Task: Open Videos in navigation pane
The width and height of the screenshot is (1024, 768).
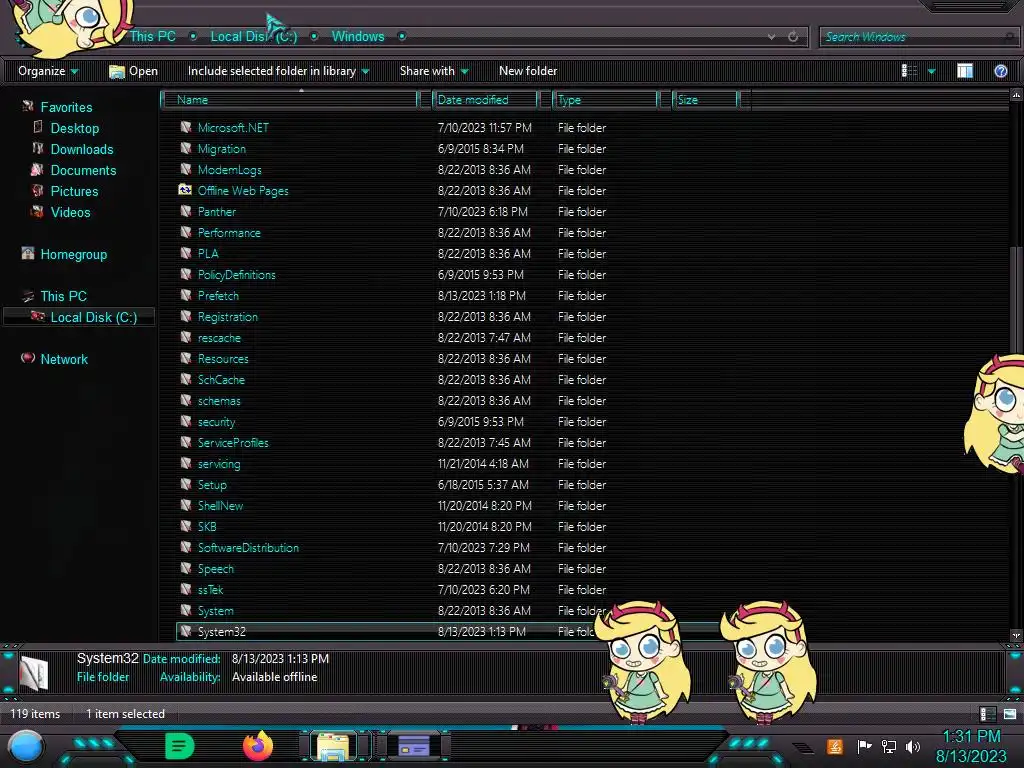Action: click(70, 212)
